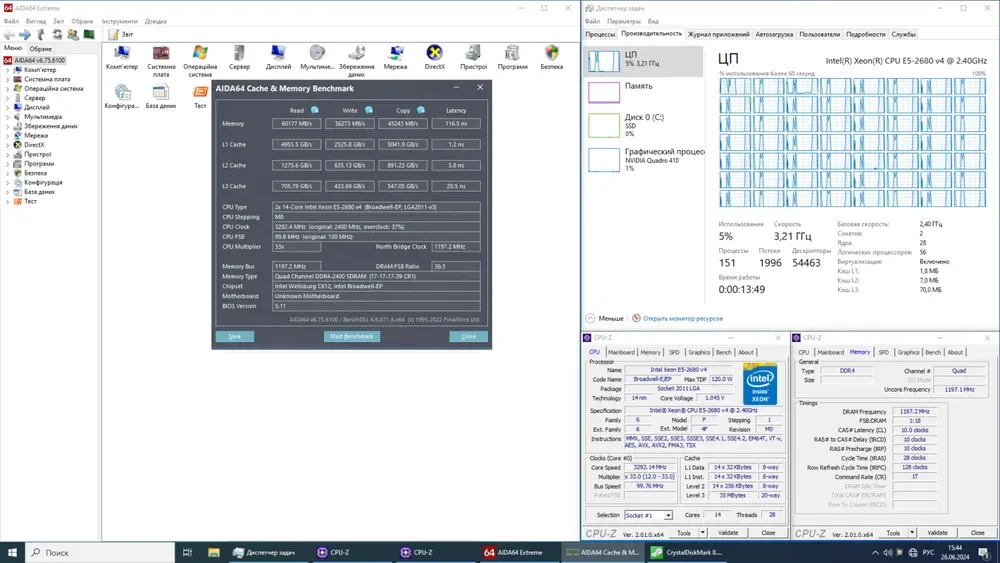The width and height of the screenshot is (1000, 563).
Task: Click the Start Benchmark button
Action: 352,336
